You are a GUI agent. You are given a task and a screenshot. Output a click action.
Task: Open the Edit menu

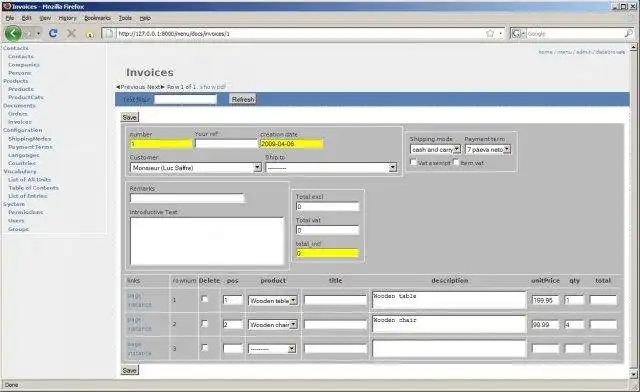[27, 18]
